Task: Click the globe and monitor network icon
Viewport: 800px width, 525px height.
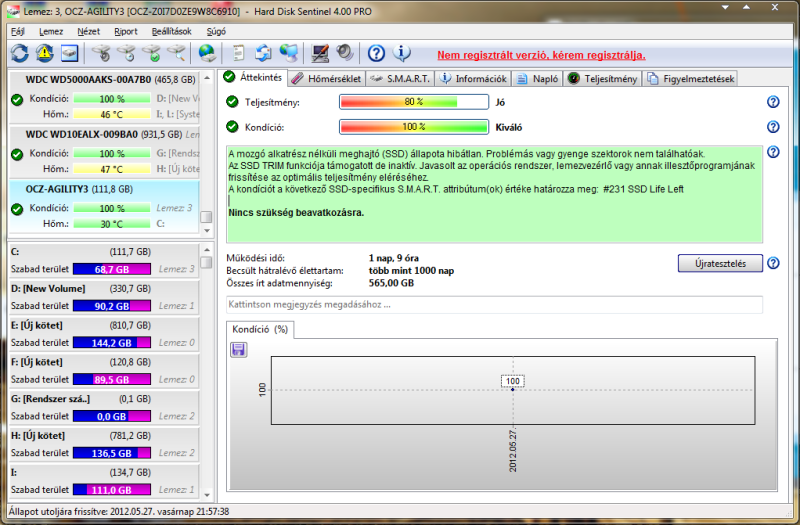Action: pyautogui.click(x=289, y=53)
